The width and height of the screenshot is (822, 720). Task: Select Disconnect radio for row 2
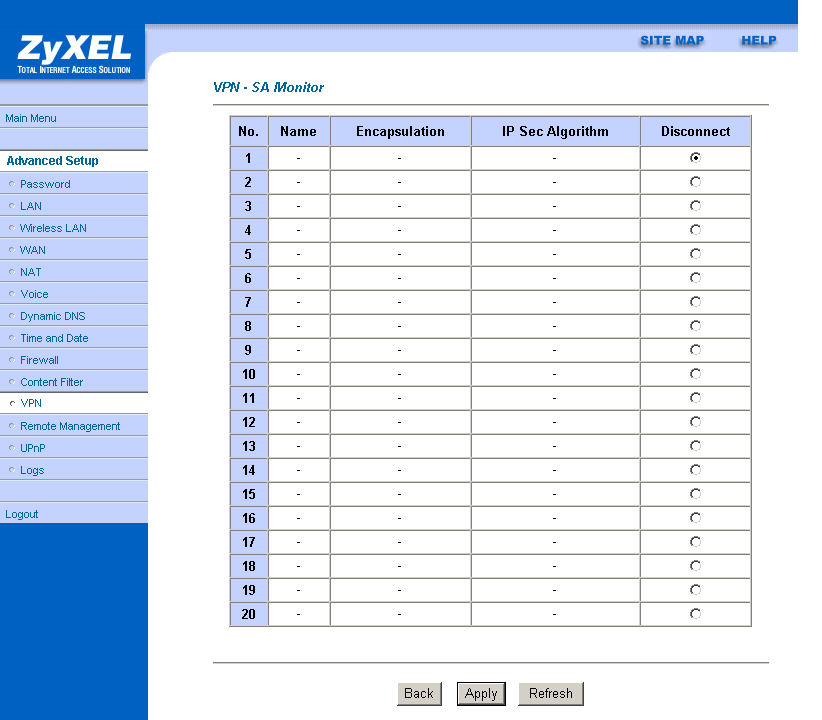(695, 181)
